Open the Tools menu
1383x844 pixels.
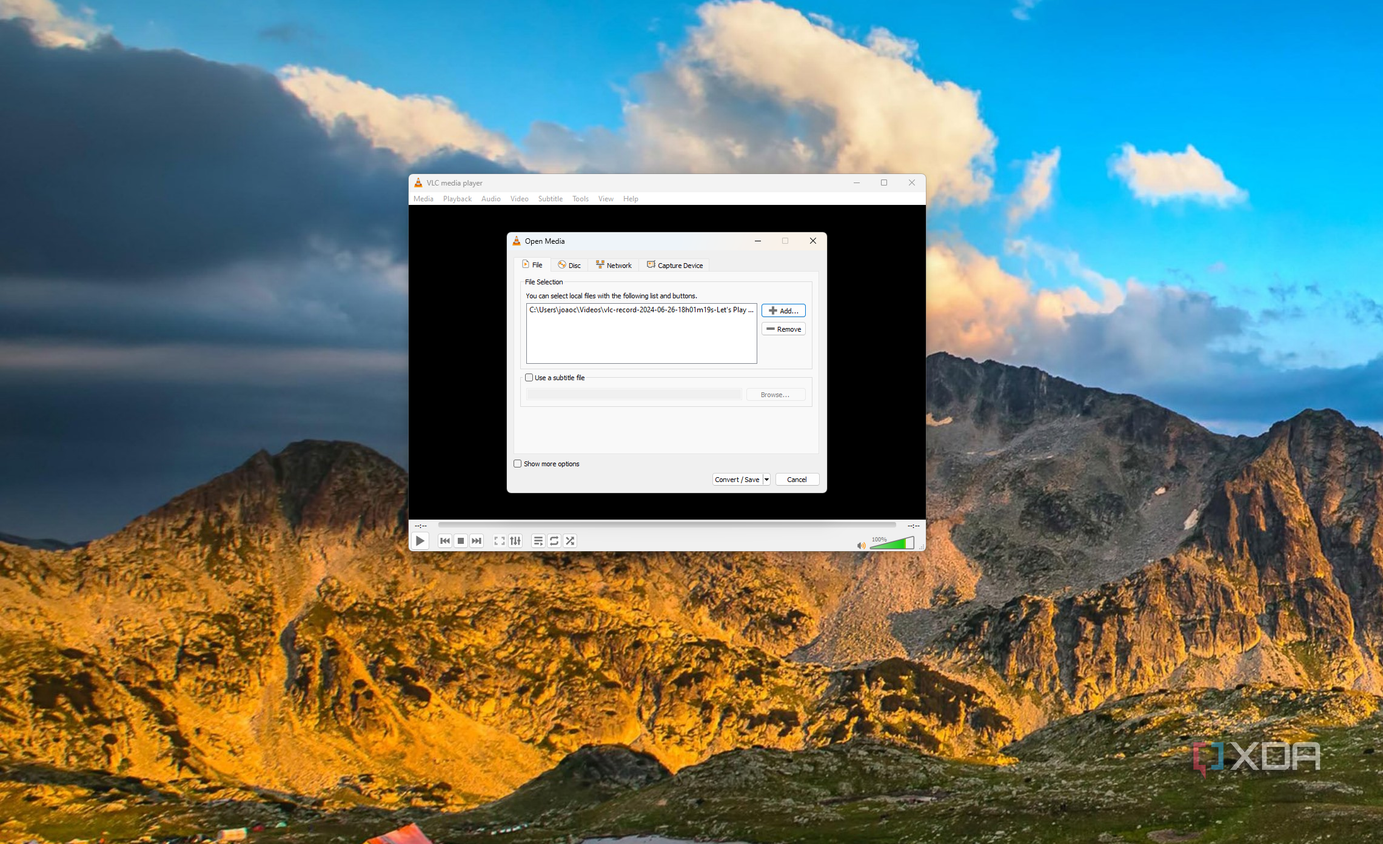click(580, 199)
